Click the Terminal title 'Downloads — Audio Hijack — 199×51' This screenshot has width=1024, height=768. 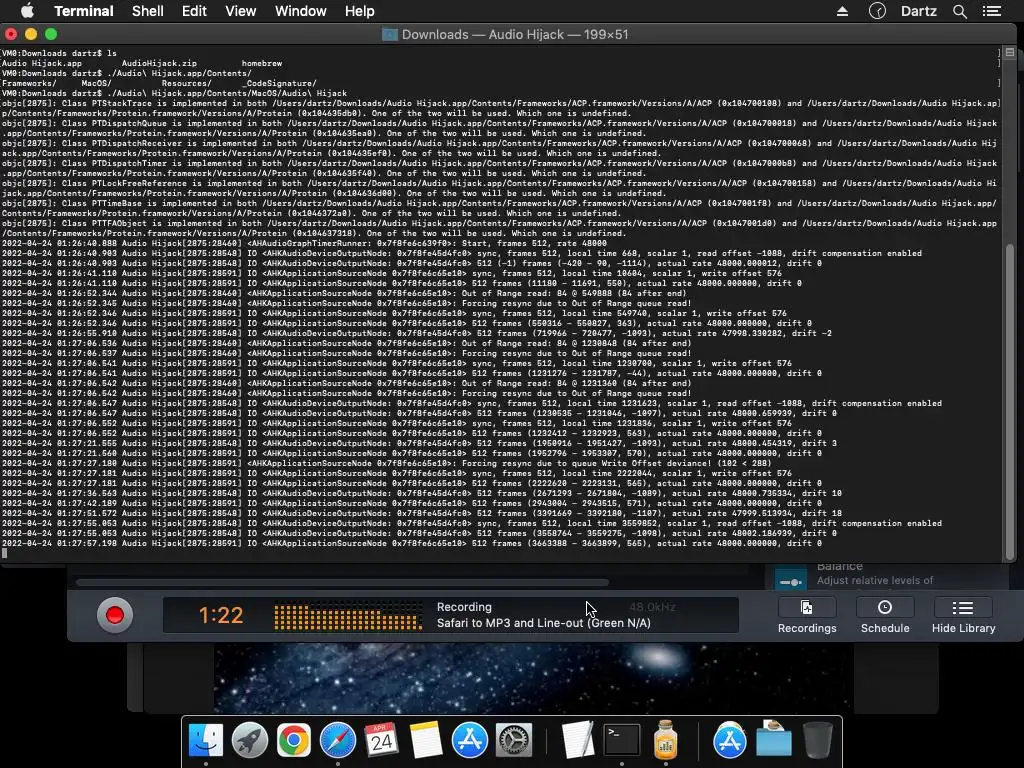pyautogui.click(x=515, y=35)
